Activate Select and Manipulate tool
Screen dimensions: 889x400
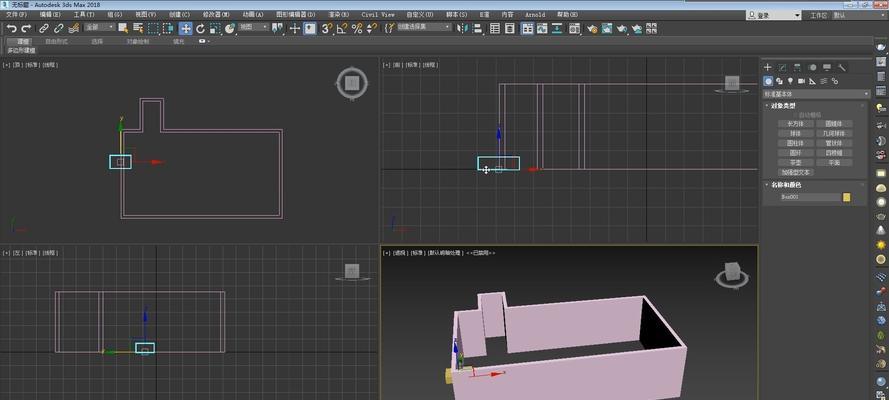coord(295,28)
